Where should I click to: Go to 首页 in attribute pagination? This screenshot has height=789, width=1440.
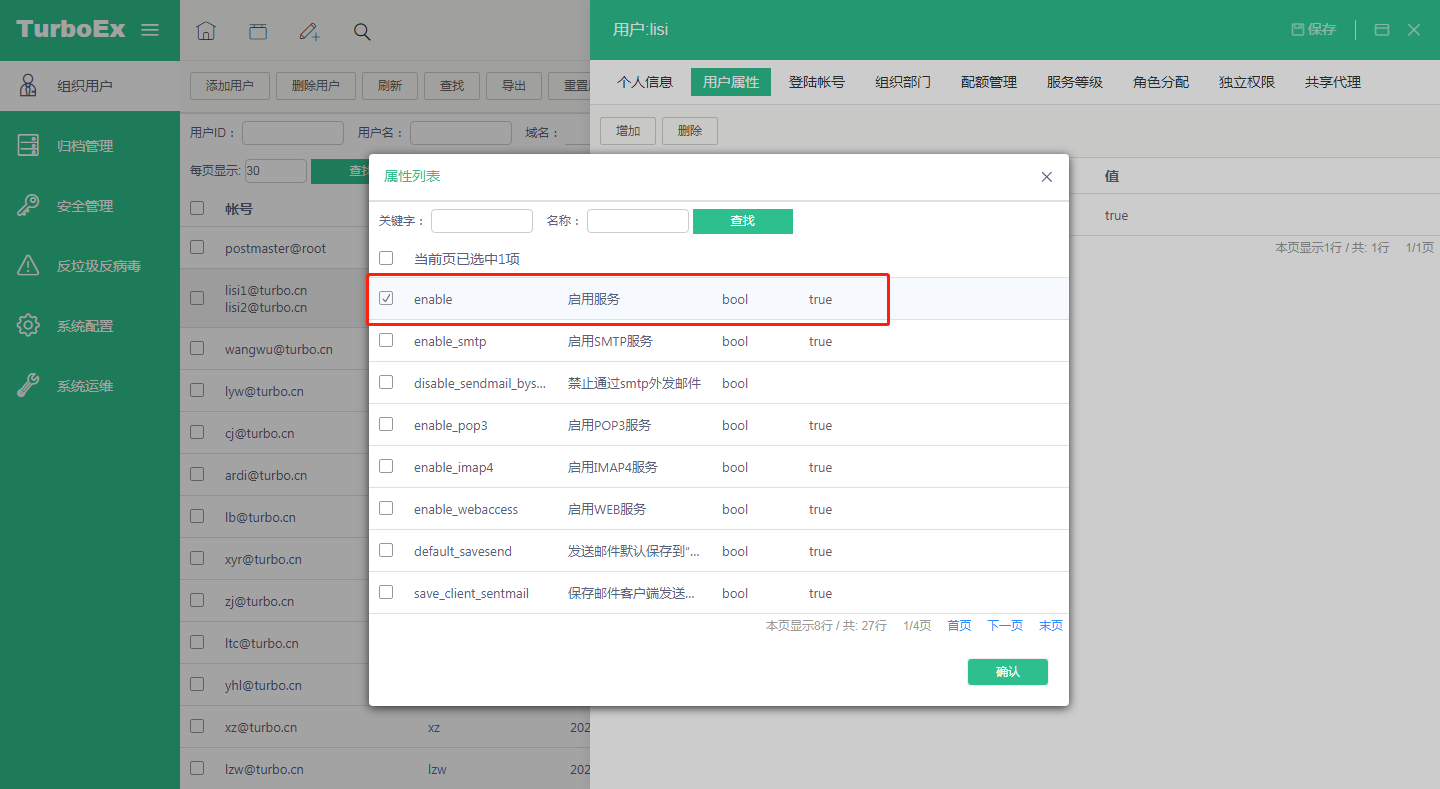point(959,626)
